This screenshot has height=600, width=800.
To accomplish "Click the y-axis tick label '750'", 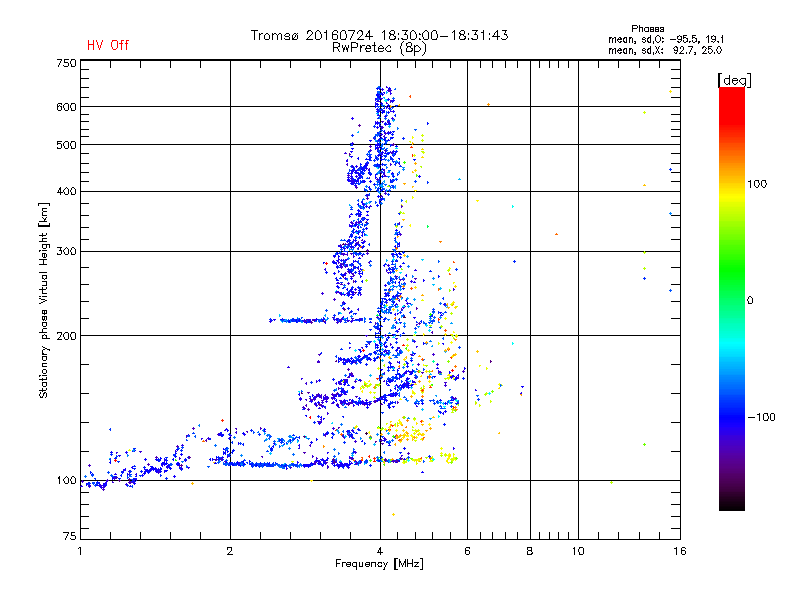I will click(x=67, y=63).
